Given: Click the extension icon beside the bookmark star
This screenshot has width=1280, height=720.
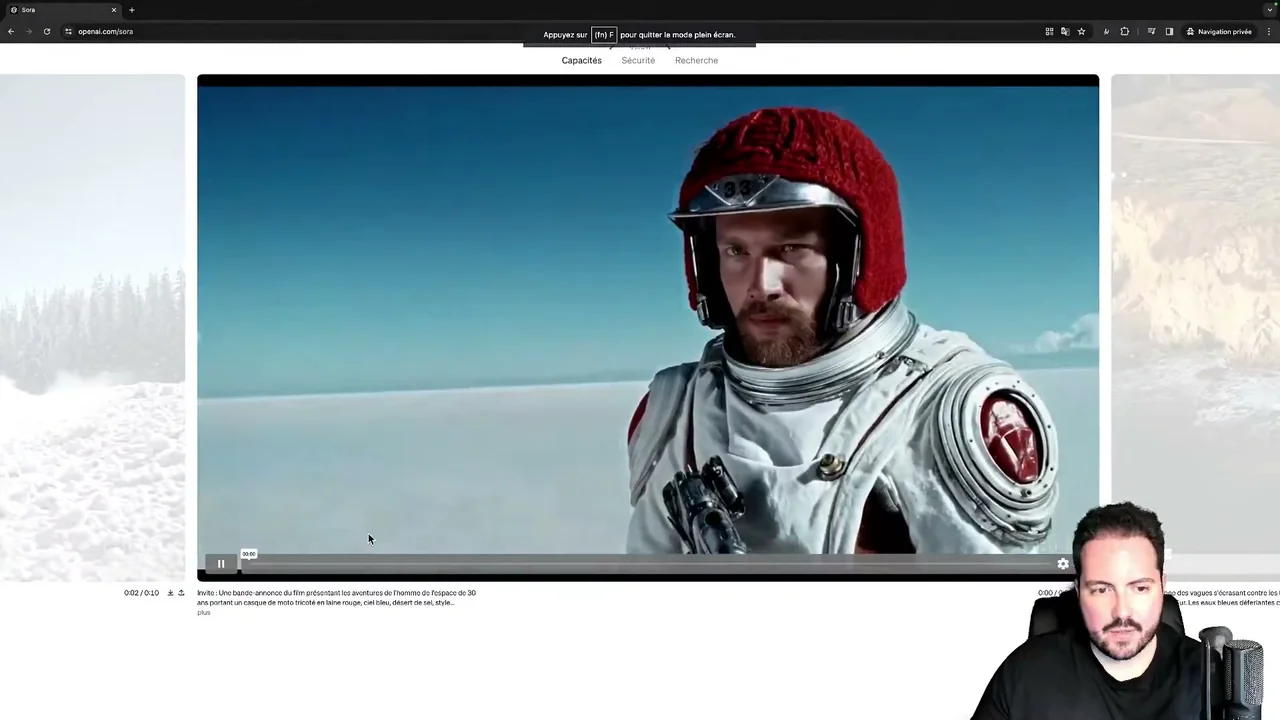Looking at the screenshot, I should click(1106, 32).
